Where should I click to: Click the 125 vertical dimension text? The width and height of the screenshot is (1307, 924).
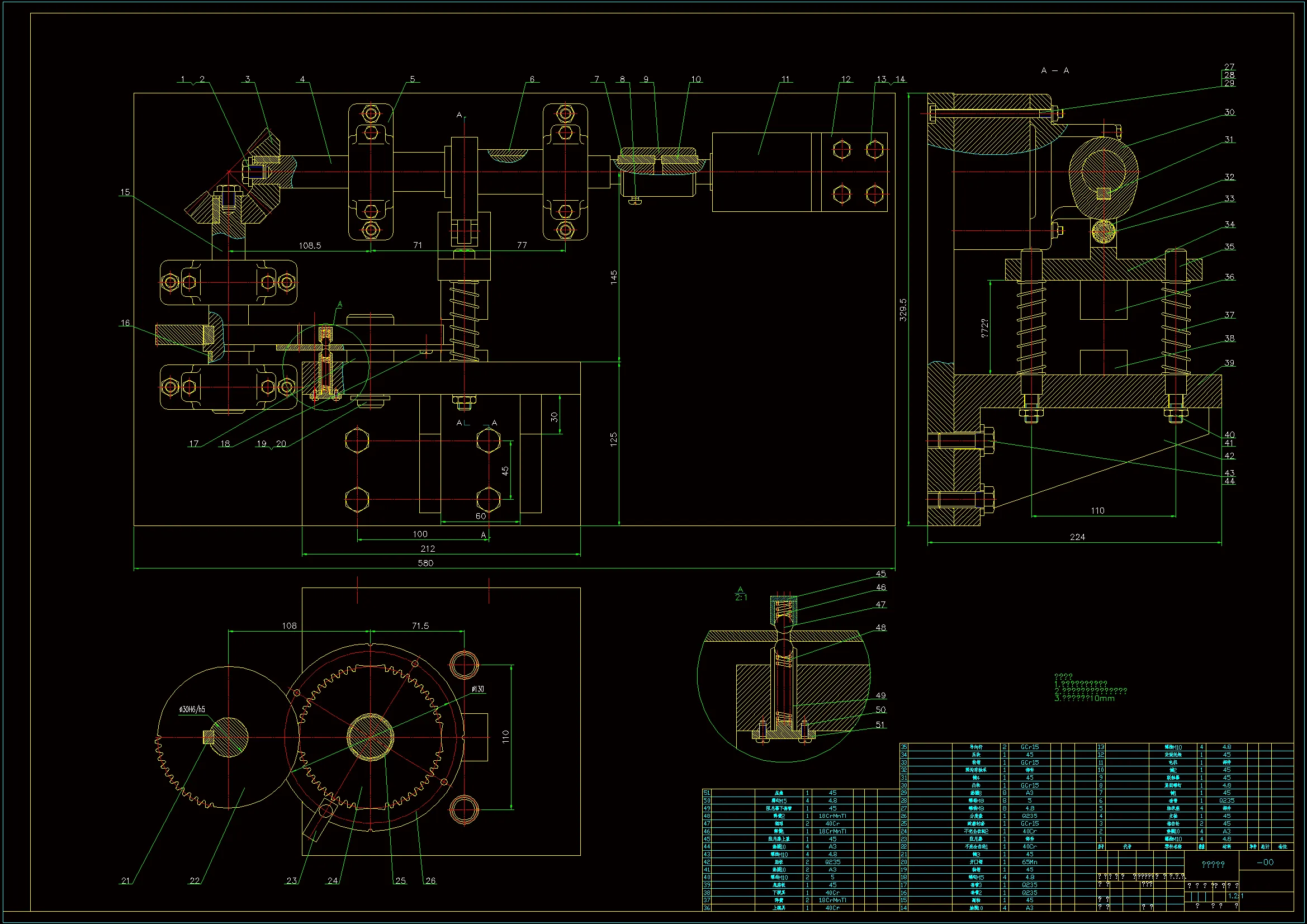(614, 439)
